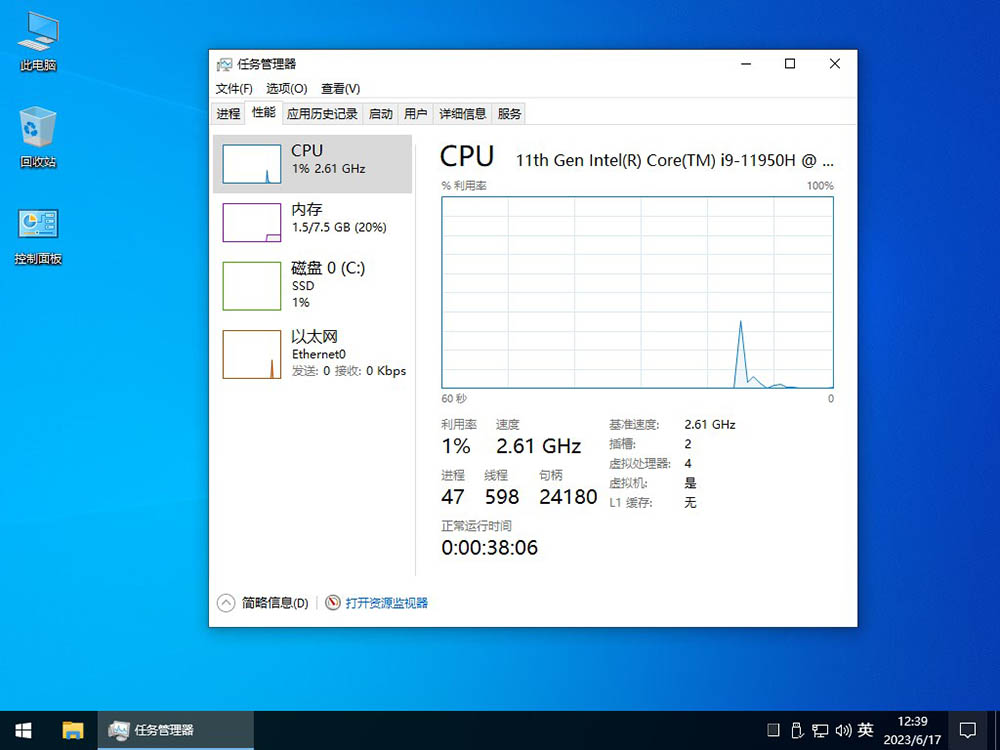Minimize the Task Manager window
This screenshot has height=750, width=1000.
(x=746, y=64)
